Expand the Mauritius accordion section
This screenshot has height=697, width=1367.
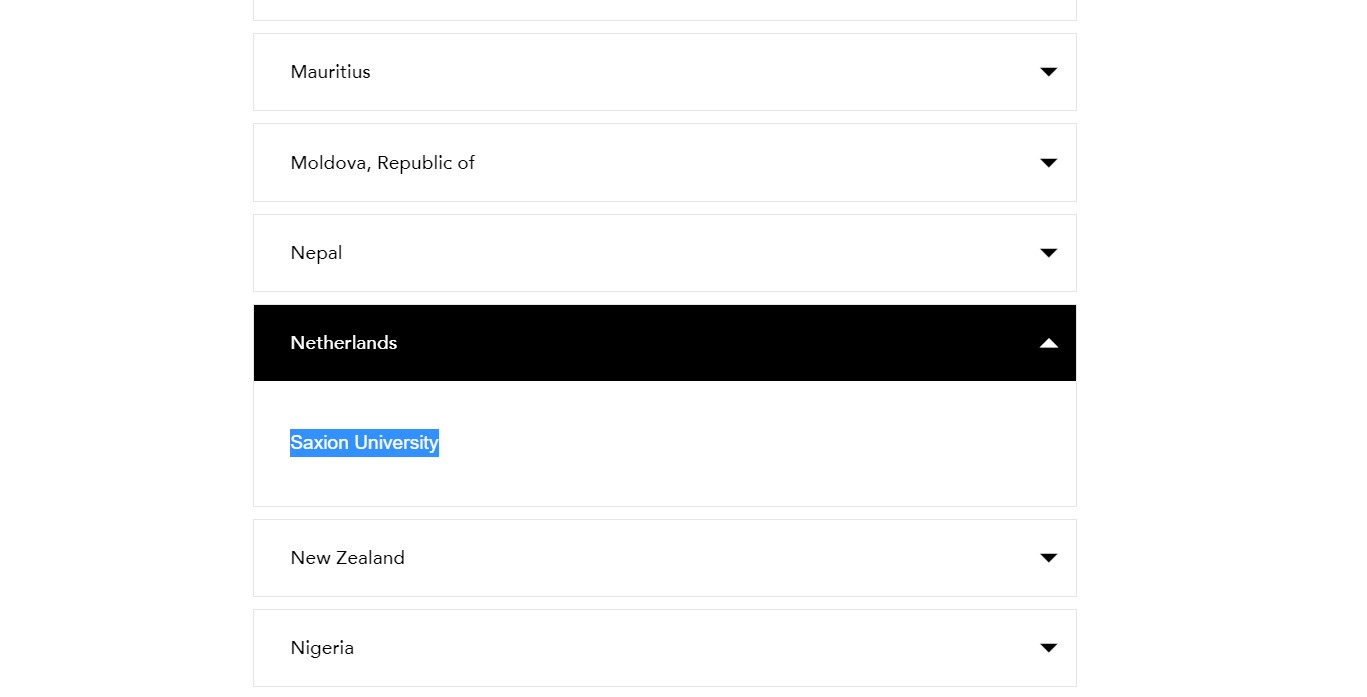pyautogui.click(x=664, y=72)
